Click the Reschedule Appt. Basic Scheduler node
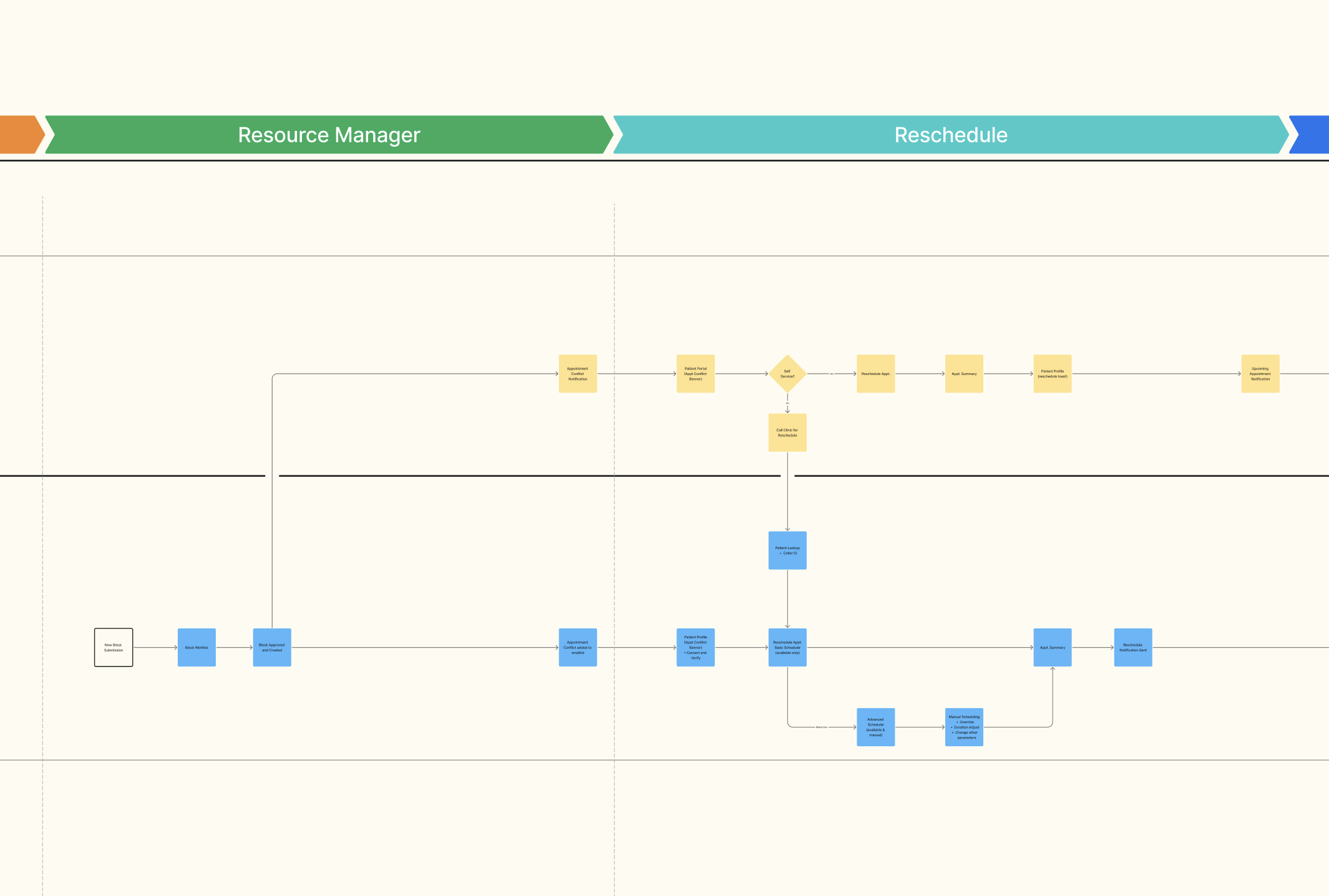This screenshot has width=1329, height=896. pos(787,648)
